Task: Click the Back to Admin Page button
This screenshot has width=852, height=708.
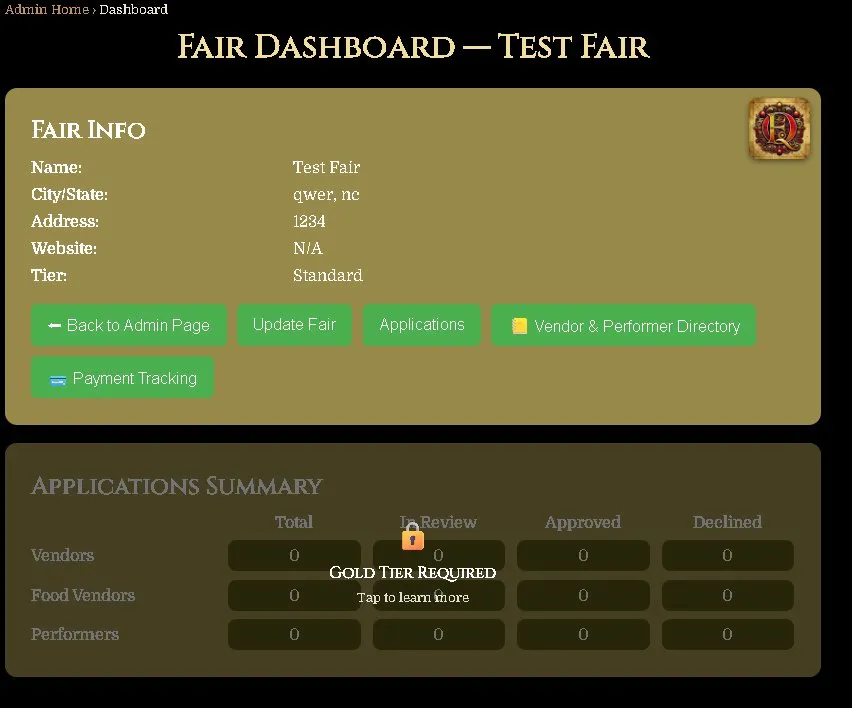Action: click(x=128, y=325)
